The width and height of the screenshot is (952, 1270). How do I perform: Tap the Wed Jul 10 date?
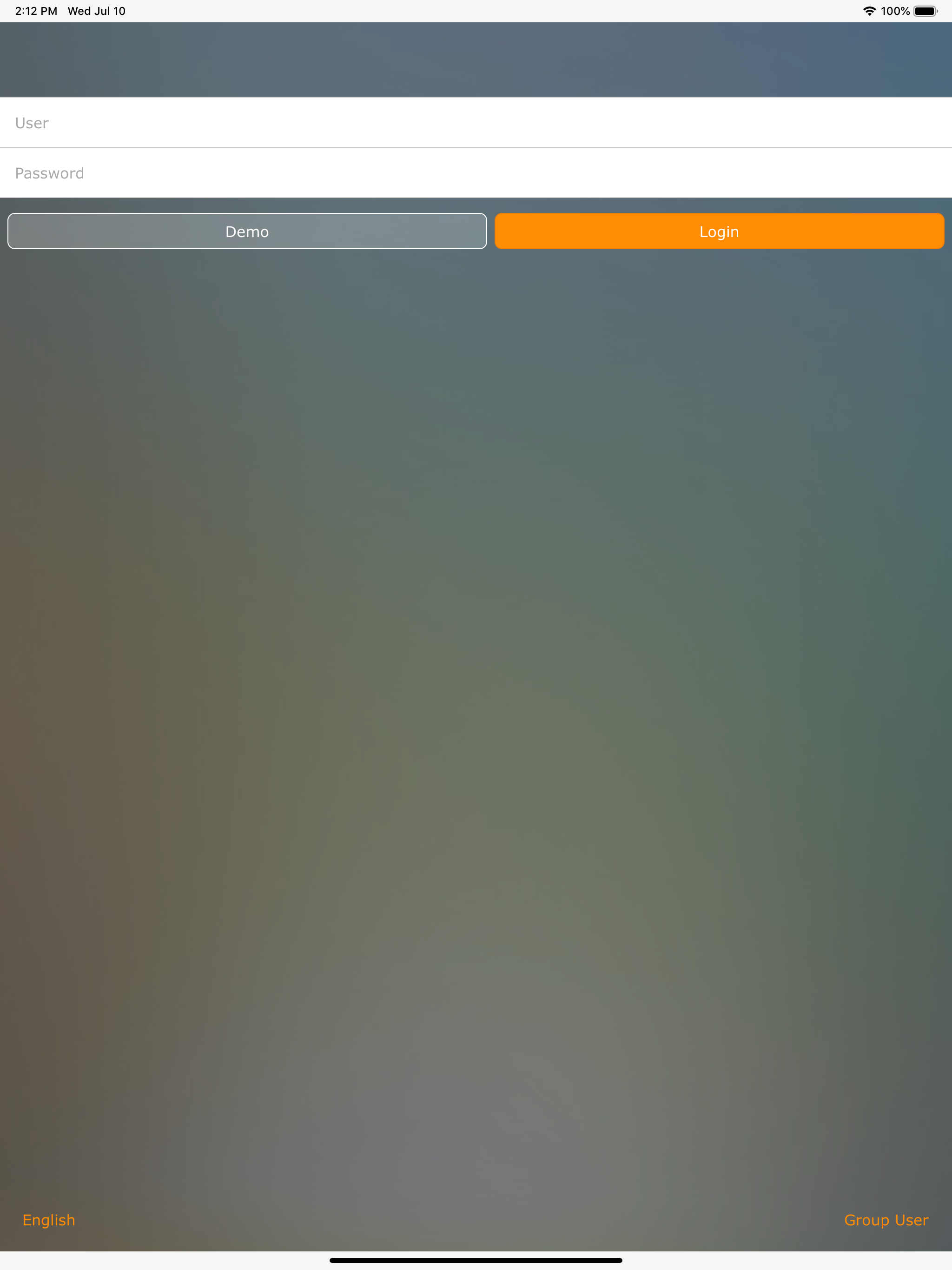pyautogui.click(x=97, y=11)
